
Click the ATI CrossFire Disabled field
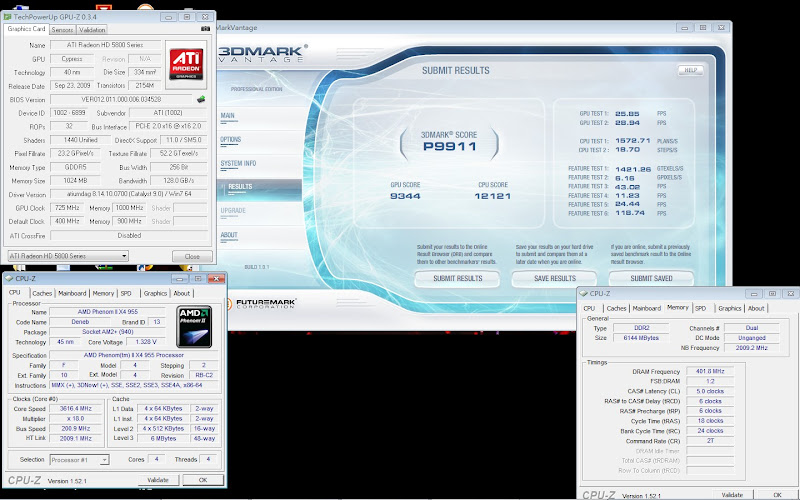129,236
